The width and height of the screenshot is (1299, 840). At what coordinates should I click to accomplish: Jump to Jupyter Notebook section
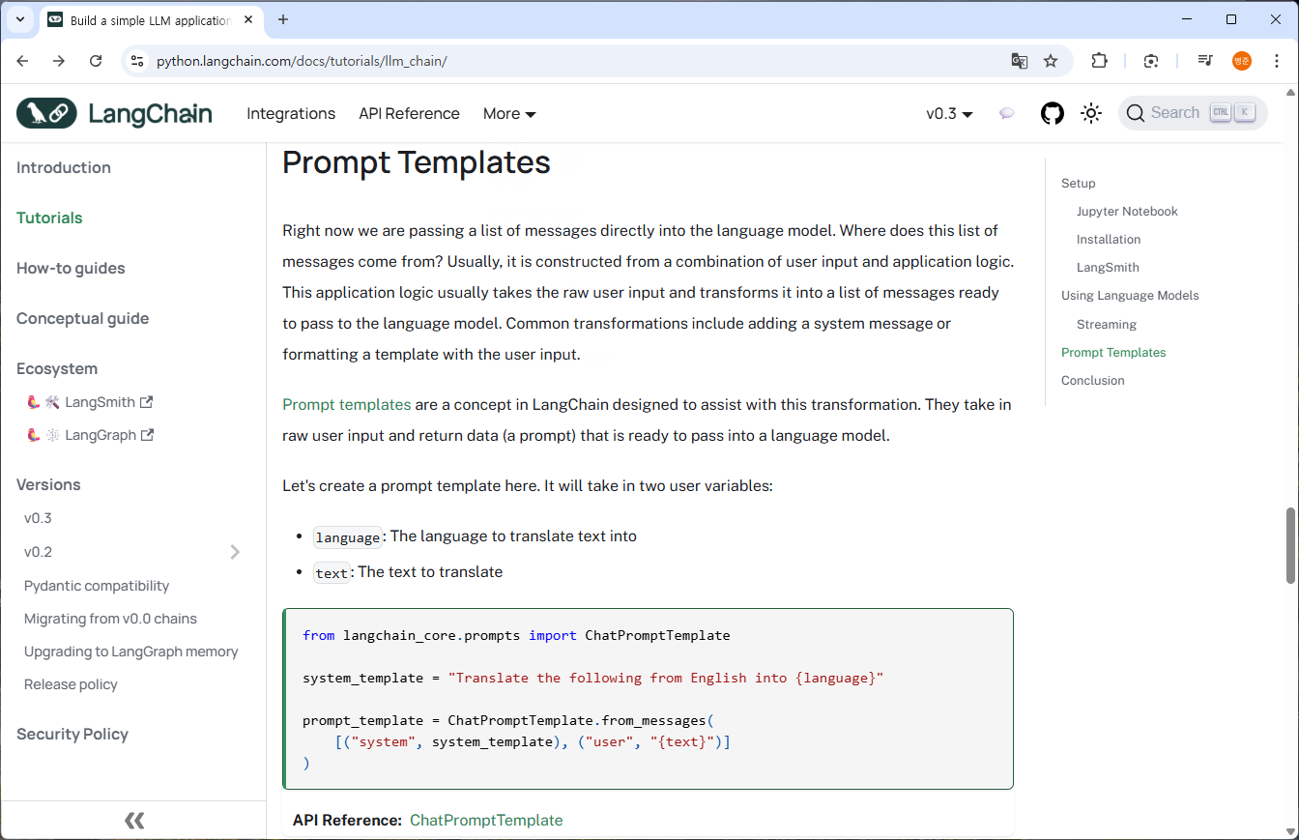pyautogui.click(x=1127, y=211)
